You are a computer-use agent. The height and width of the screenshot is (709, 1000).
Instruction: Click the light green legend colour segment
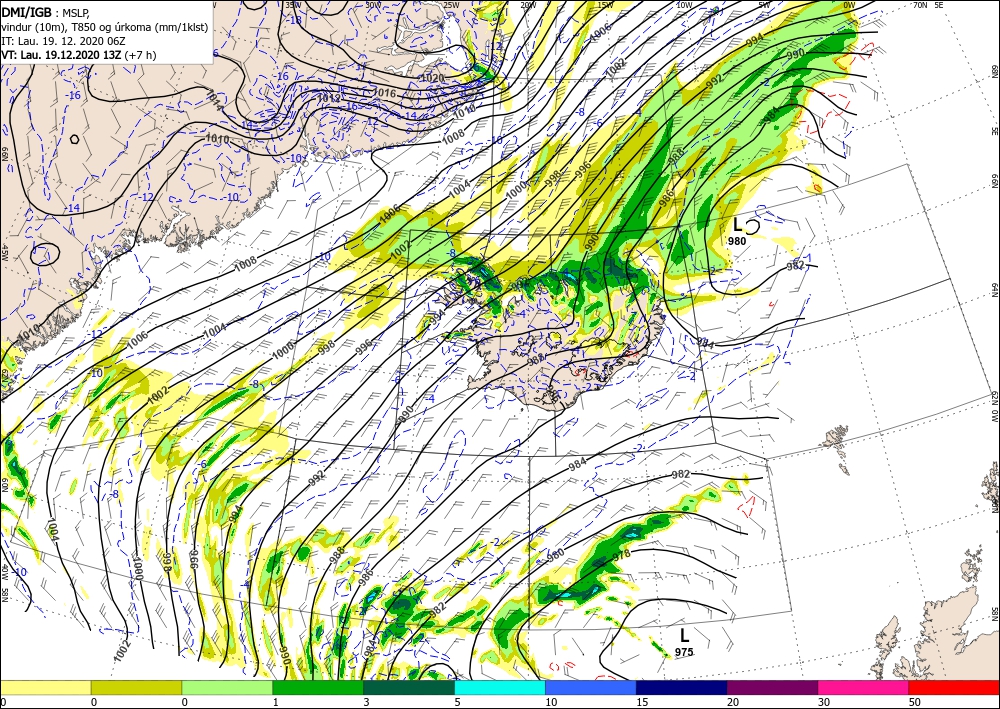[227, 688]
